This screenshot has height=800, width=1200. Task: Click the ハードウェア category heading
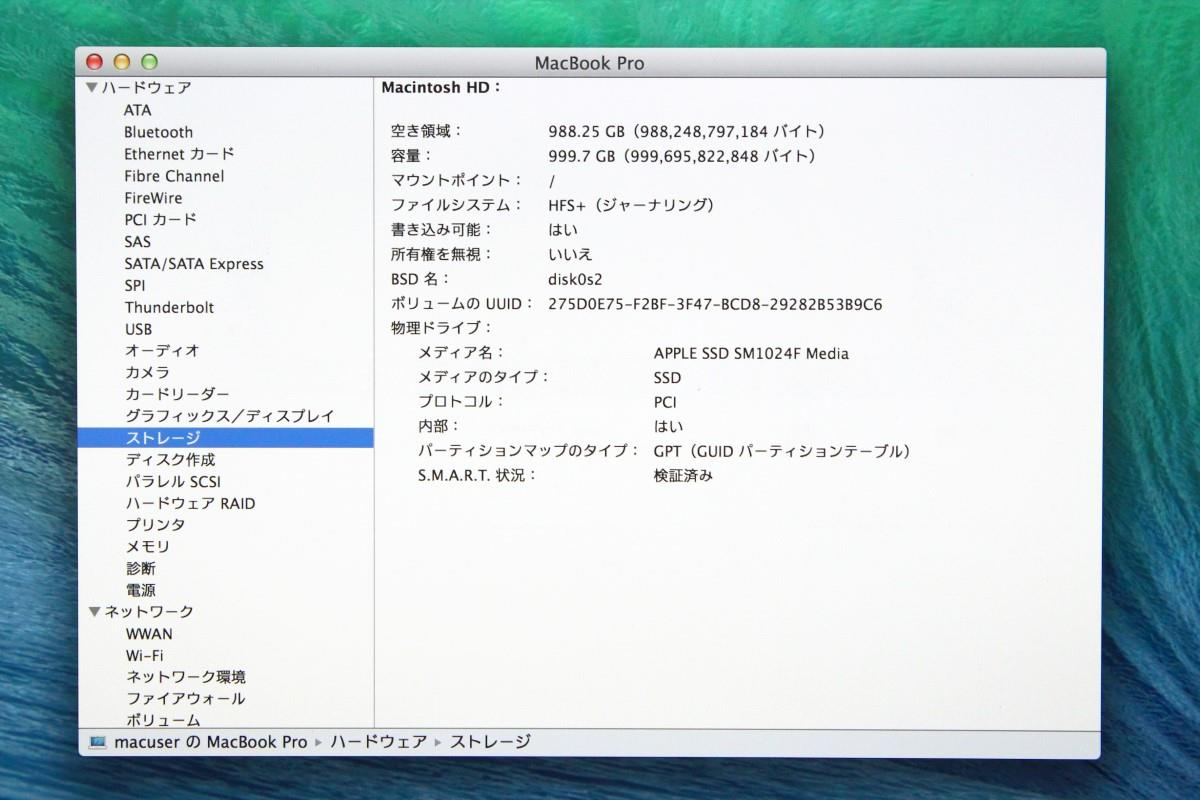coord(147,88)
